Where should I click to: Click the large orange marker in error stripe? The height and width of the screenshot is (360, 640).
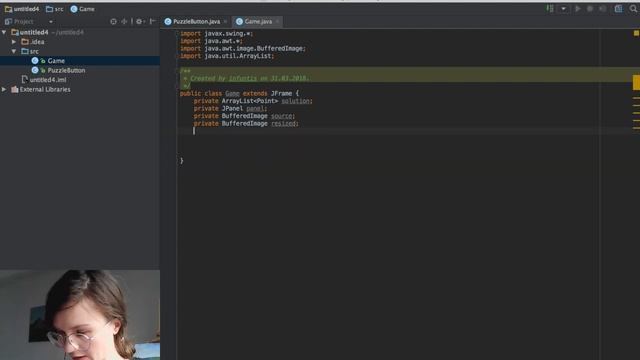[636, 82]
